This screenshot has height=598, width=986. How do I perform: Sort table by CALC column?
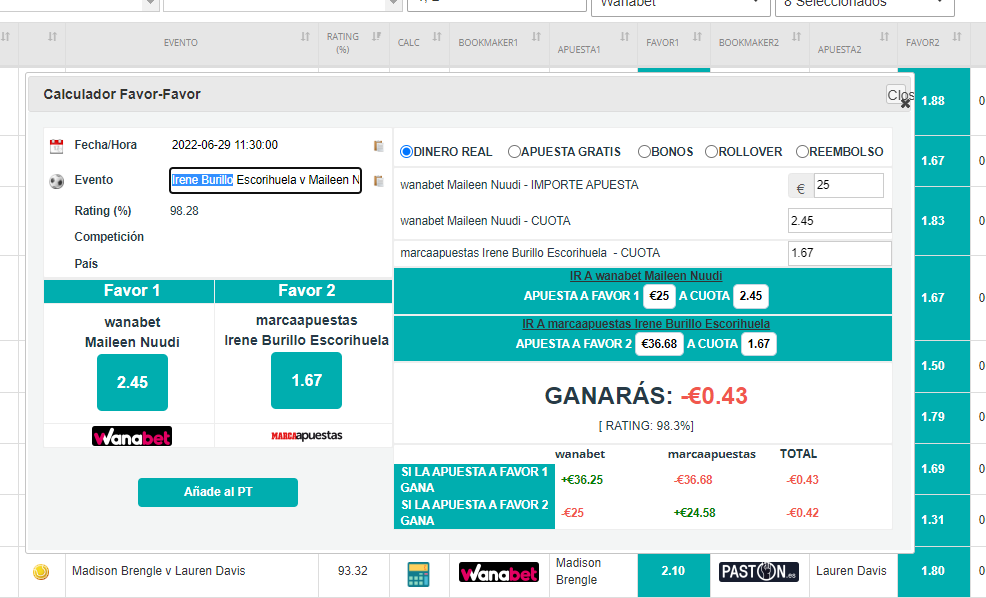click(x=437, y=36)
